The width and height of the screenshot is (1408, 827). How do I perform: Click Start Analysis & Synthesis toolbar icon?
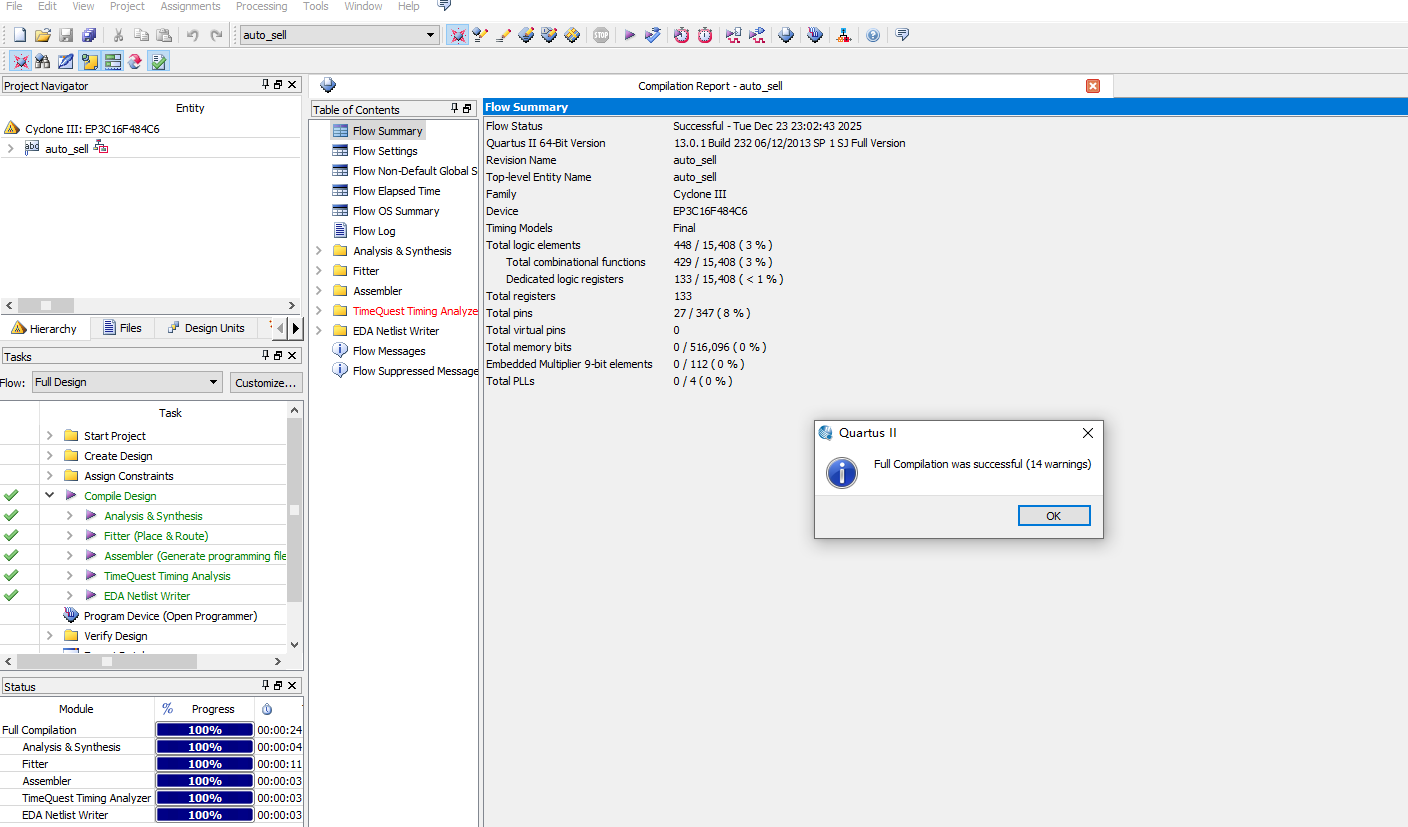click(x=653, y=35)
